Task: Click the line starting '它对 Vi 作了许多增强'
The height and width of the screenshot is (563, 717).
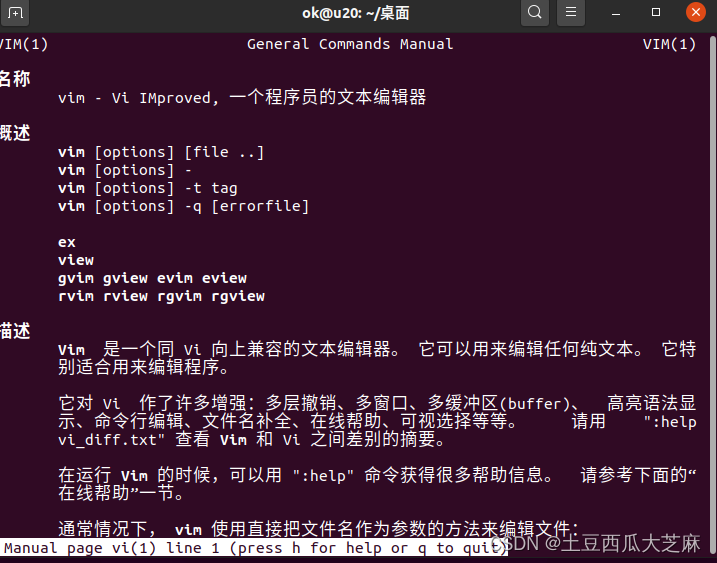Action: coord(377,403)
